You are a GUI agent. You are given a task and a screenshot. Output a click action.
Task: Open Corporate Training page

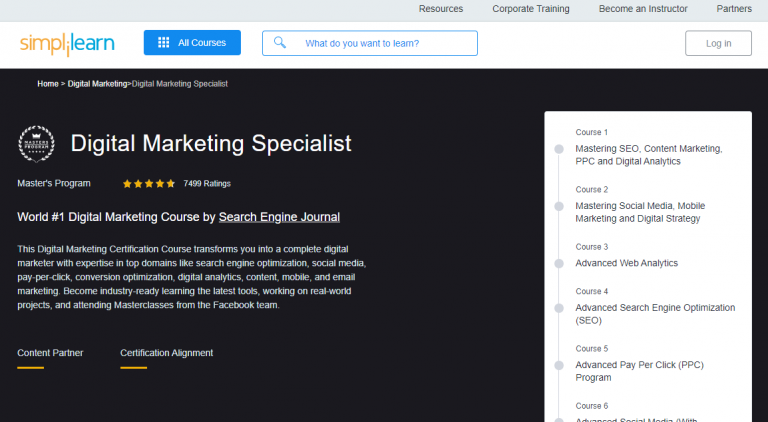(x=531, y=9)
